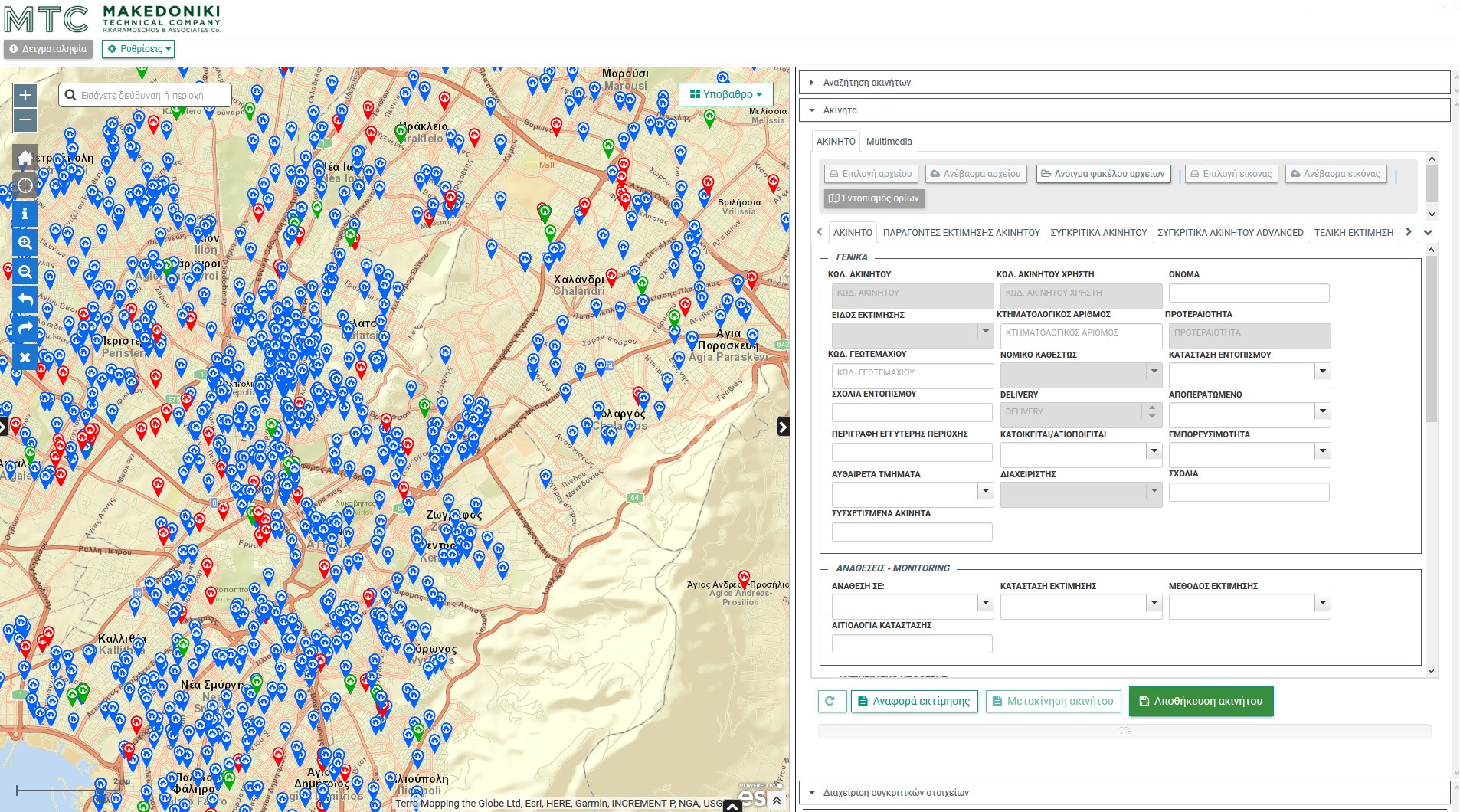Expand the Αναζήτηση ακινήτων section
The height and width of the screenshot is (812, 1460).
tap(866, 82)
